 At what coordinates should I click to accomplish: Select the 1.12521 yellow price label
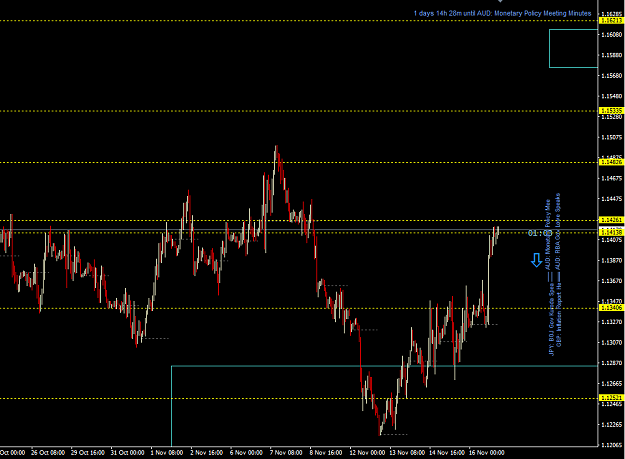point(611,398)
